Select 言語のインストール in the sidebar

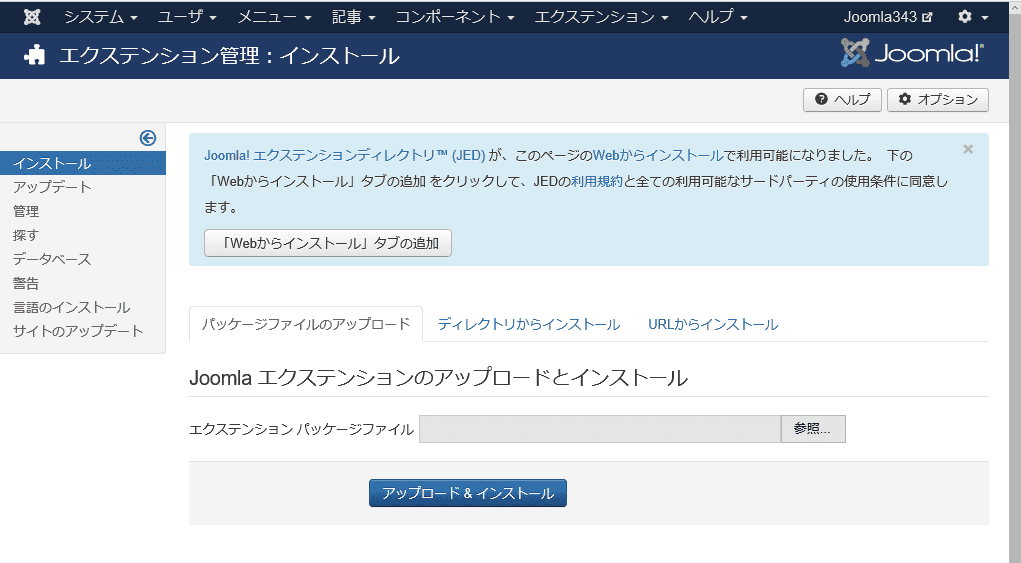[72, 307]
